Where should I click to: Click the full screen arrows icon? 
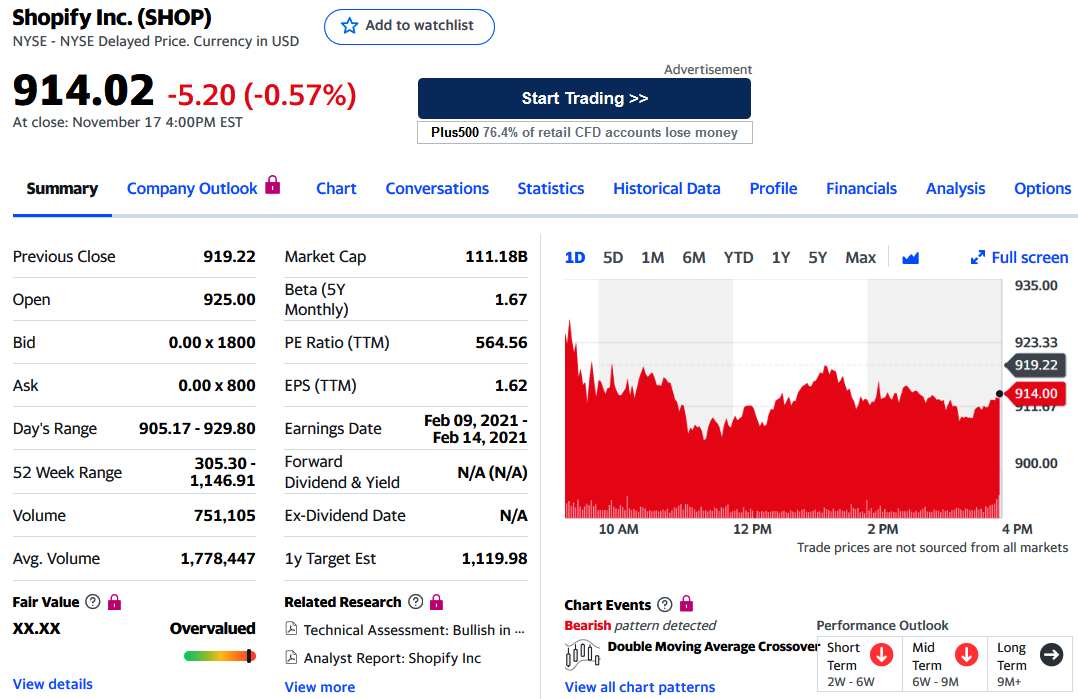[x=978, y=257]
